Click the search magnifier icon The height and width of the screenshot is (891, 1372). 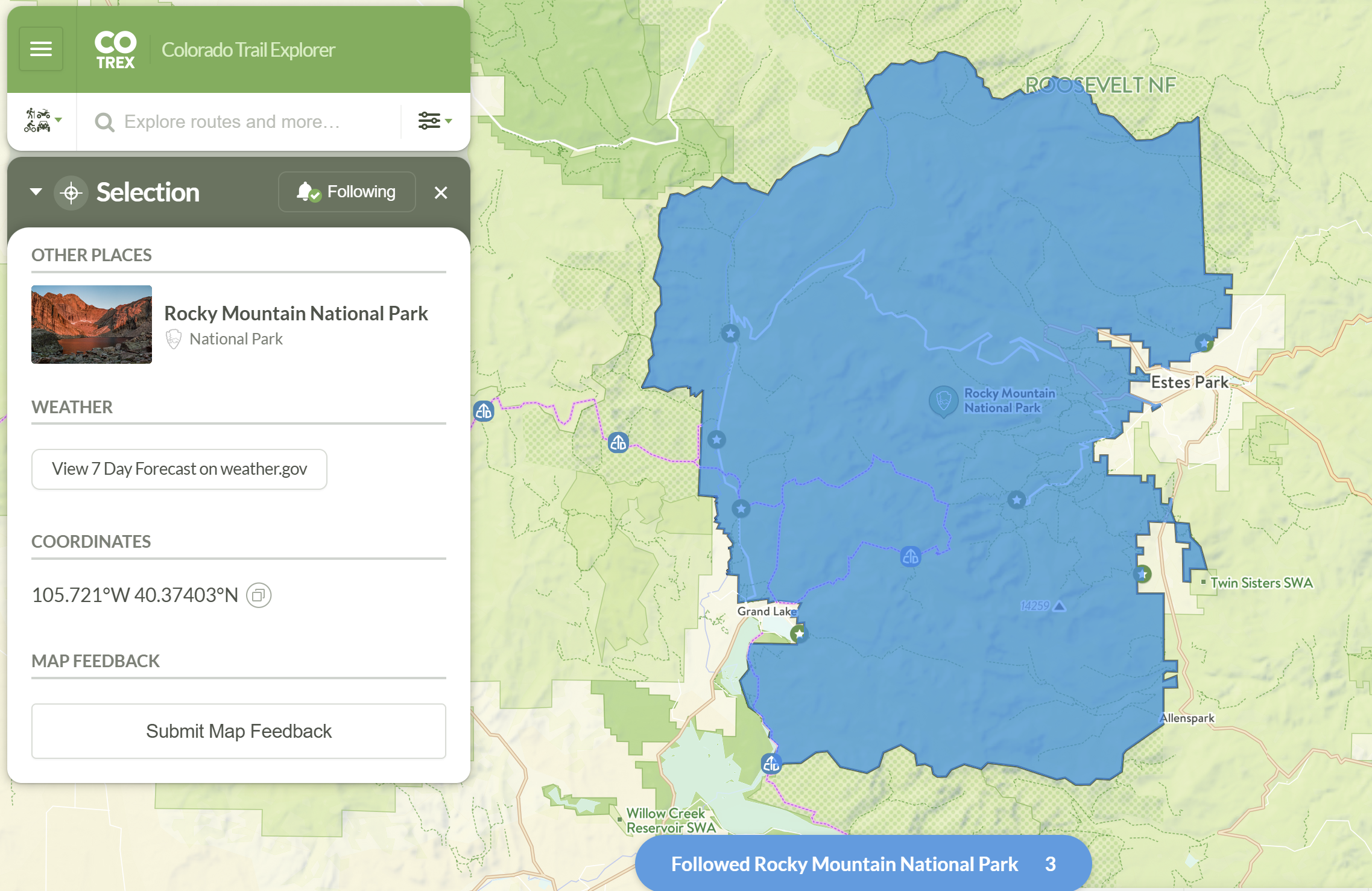pos(104,122)
